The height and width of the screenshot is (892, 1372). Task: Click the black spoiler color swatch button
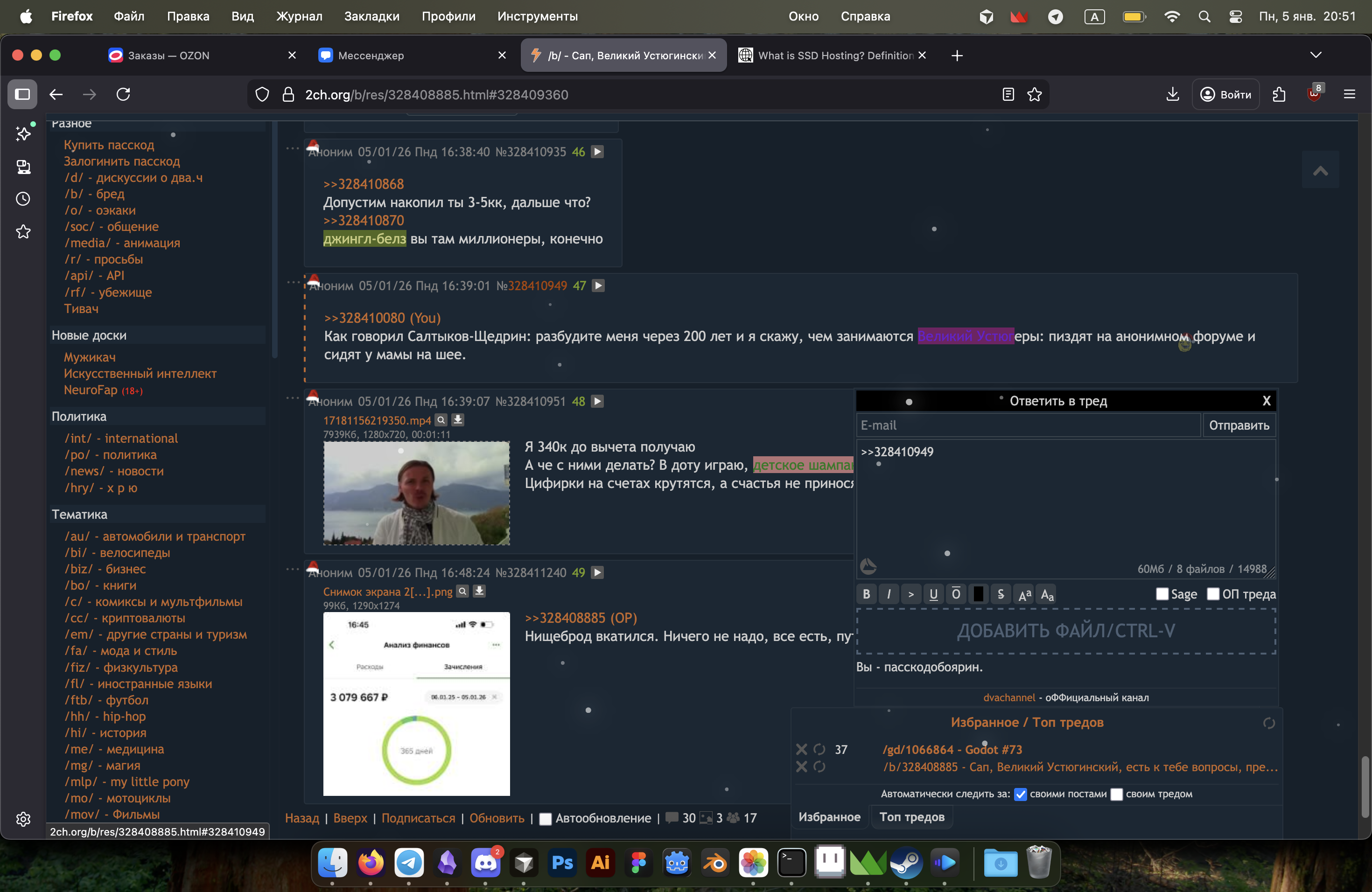click(978, 594)
